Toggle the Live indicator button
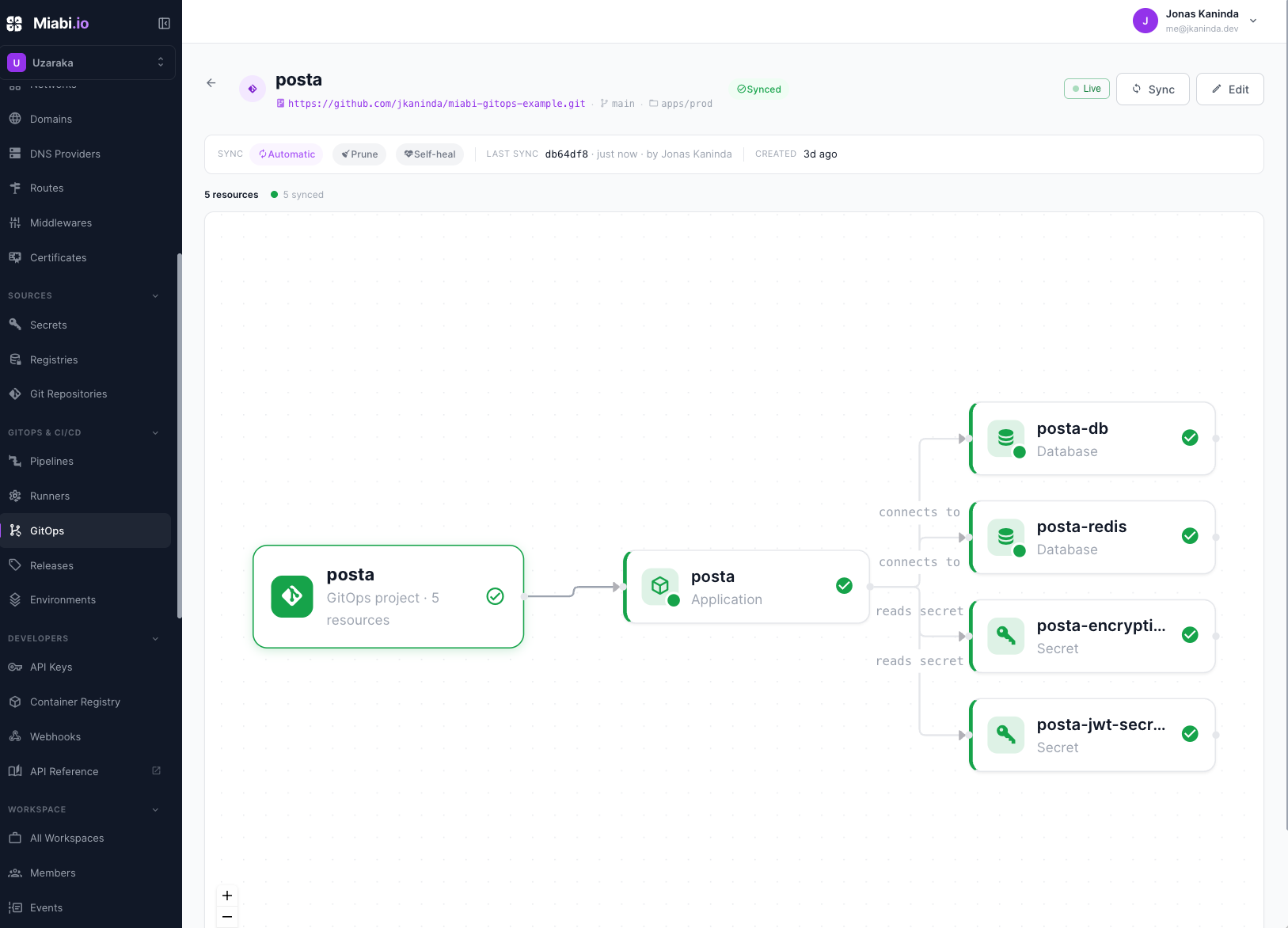Screen dimensions: 1288x928 (x=1087, y=89)
